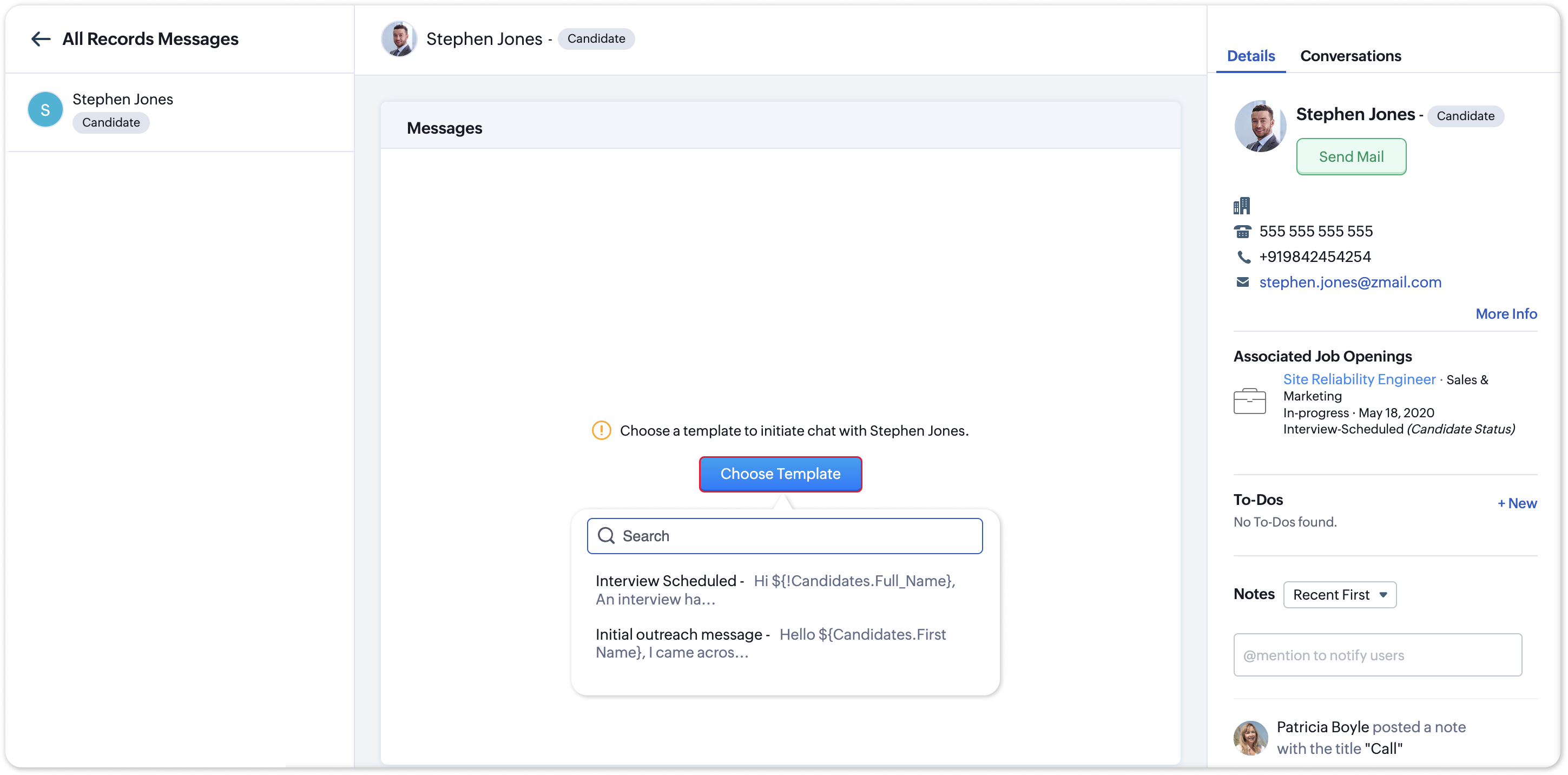Click the back arrow beside All Records Messages
The height and width of the screenshot is (775, 1568).
[40, 39]
